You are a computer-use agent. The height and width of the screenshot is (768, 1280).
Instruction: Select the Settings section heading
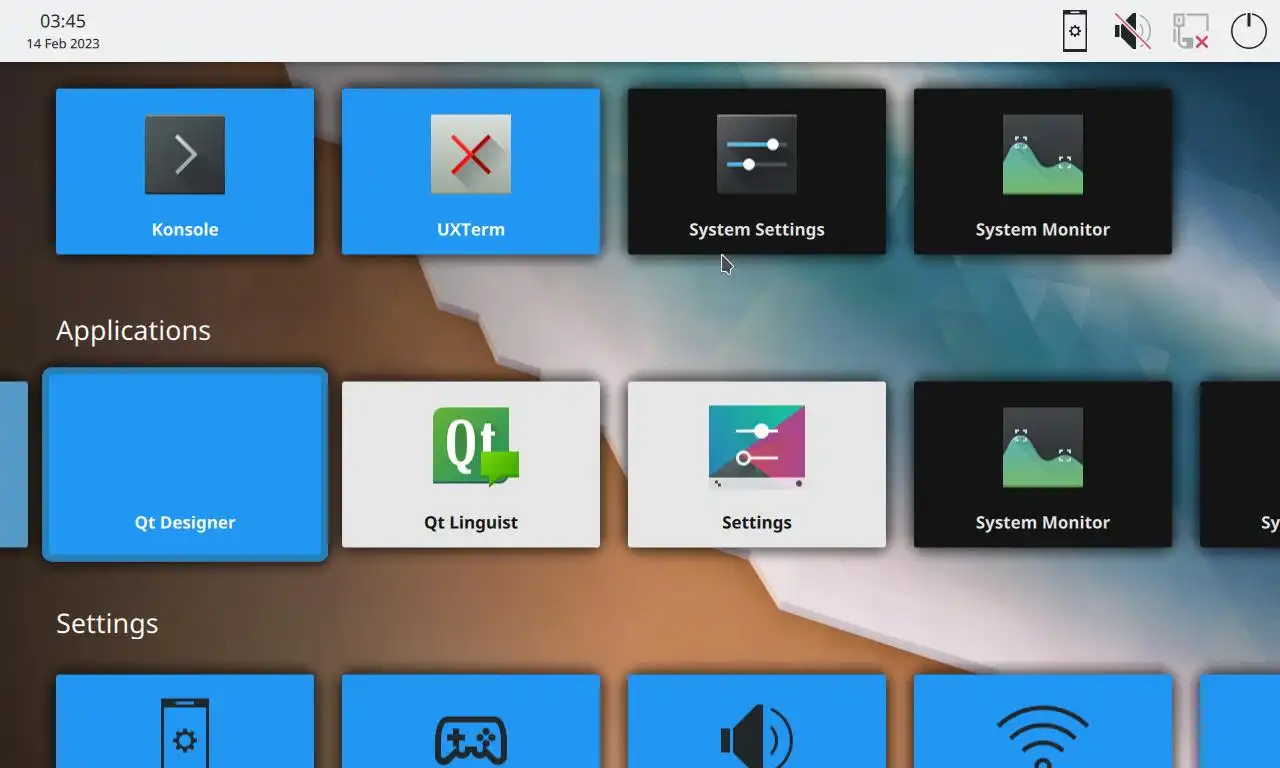coord(107,624)
